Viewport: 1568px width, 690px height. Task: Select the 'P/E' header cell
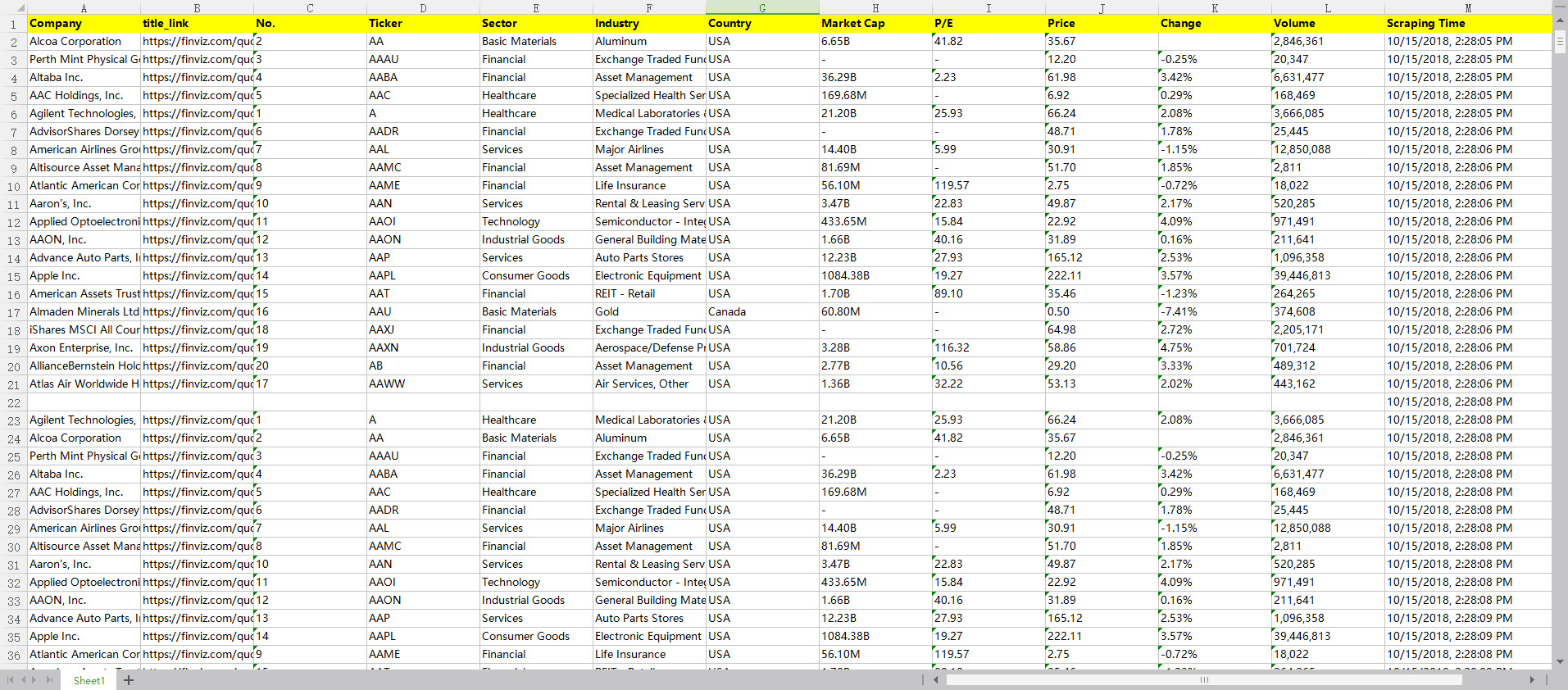pos(989,24)
